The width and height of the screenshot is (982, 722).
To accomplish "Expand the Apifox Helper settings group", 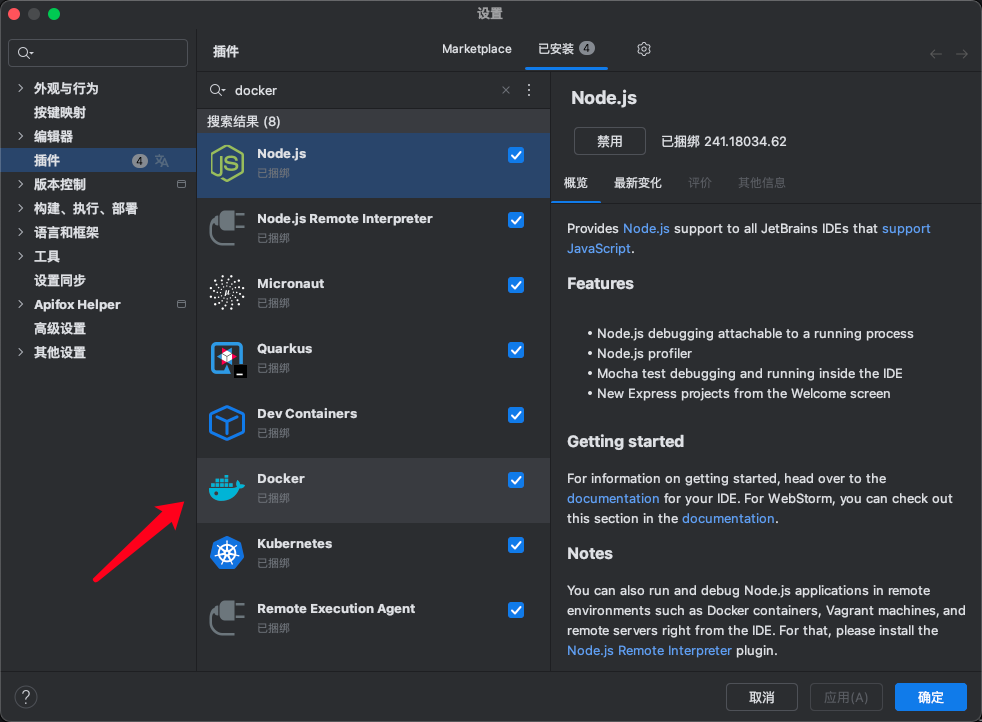I will (21, 304).
